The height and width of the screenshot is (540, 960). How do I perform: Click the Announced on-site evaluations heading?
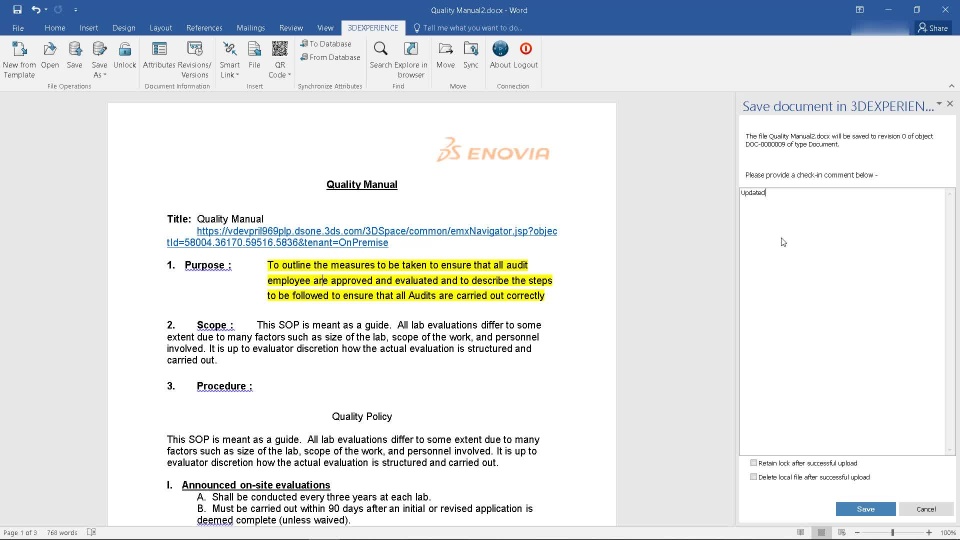point(256,485)
